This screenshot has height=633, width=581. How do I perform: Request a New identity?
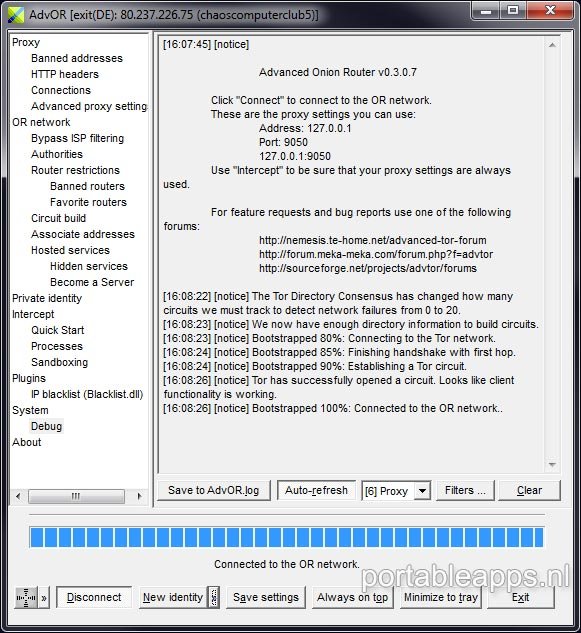pos(173,597)
